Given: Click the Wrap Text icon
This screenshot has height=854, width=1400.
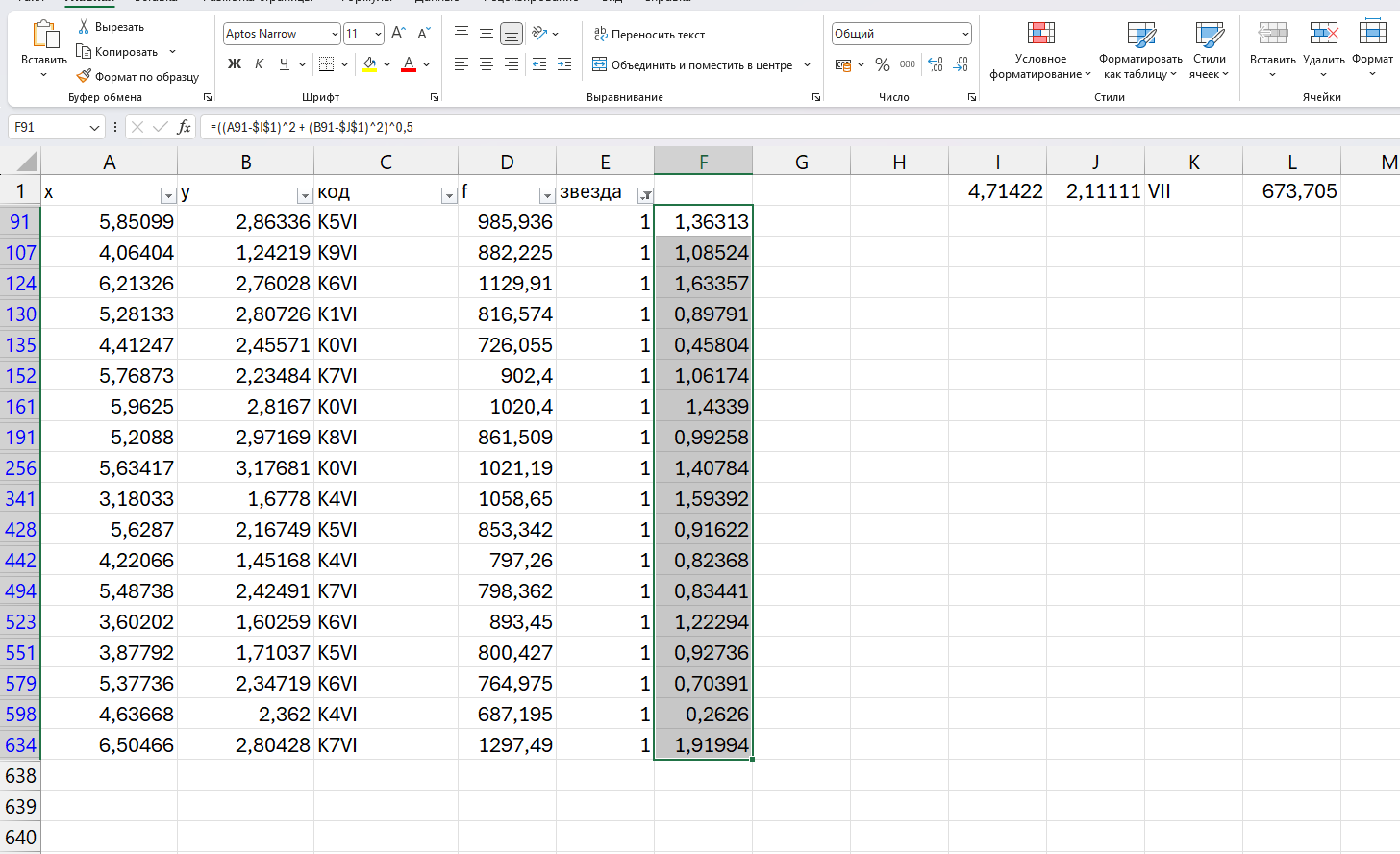Looking at the screenshot, I should [601, 34].
